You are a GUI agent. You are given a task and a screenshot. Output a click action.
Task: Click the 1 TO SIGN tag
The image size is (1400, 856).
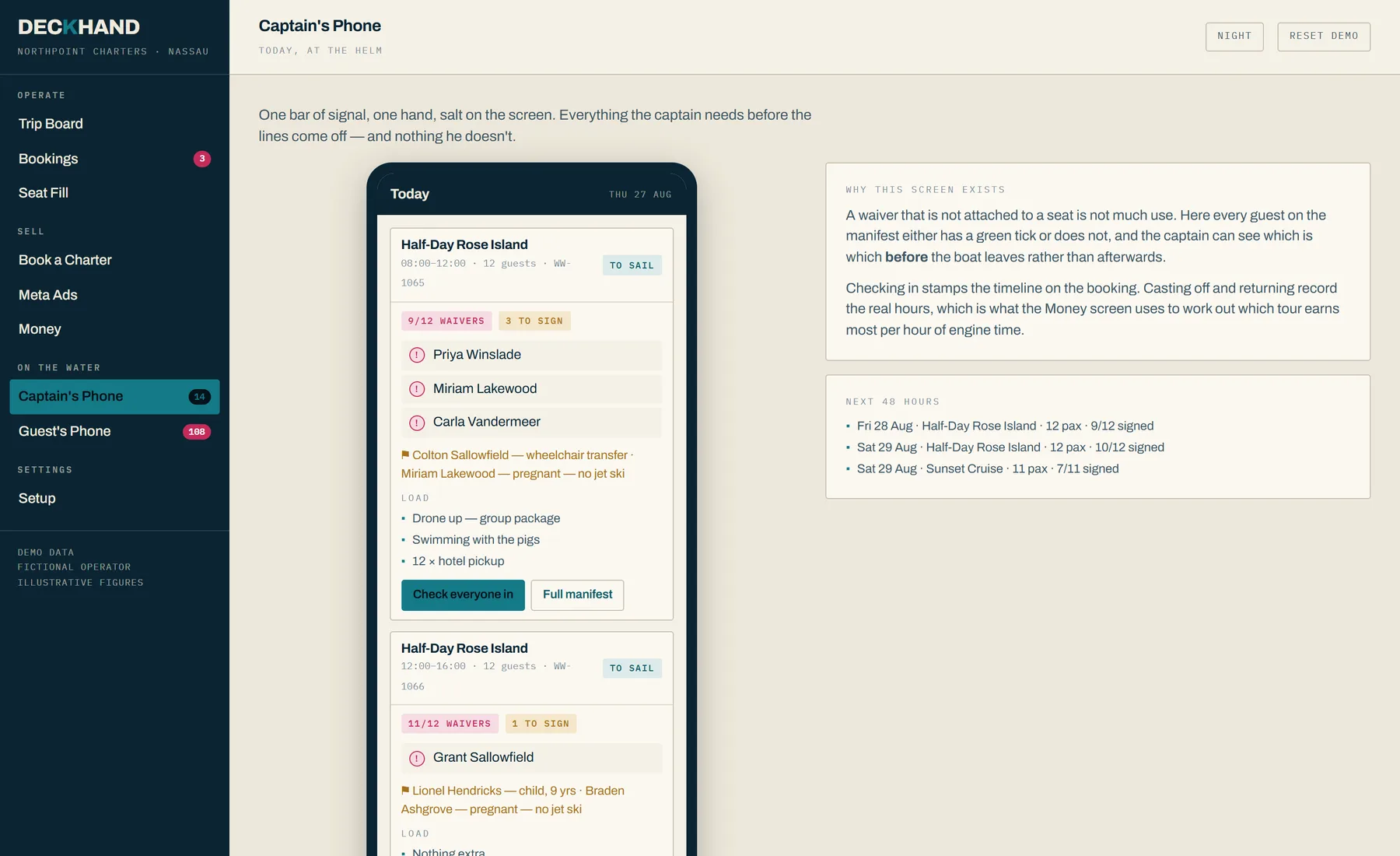click(x=541, y=724)
